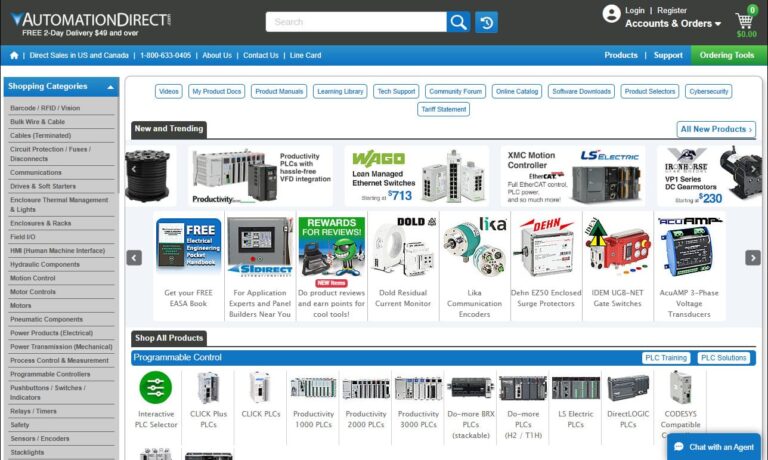The image size is (768, 460).
Task: Open LS Electric PLCs image
Action: pyautogui.click(x=576, y=388)
